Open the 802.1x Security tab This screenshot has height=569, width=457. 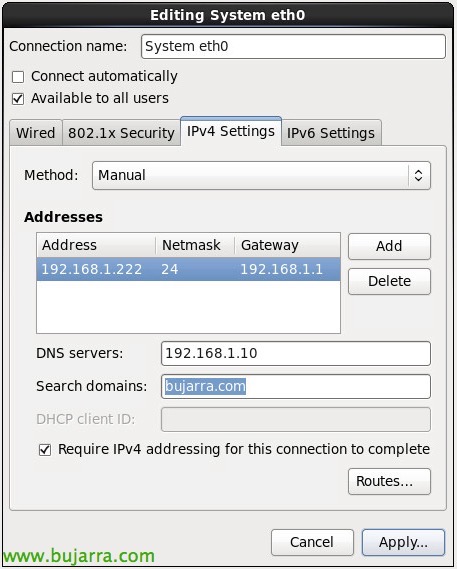(121, 133)
